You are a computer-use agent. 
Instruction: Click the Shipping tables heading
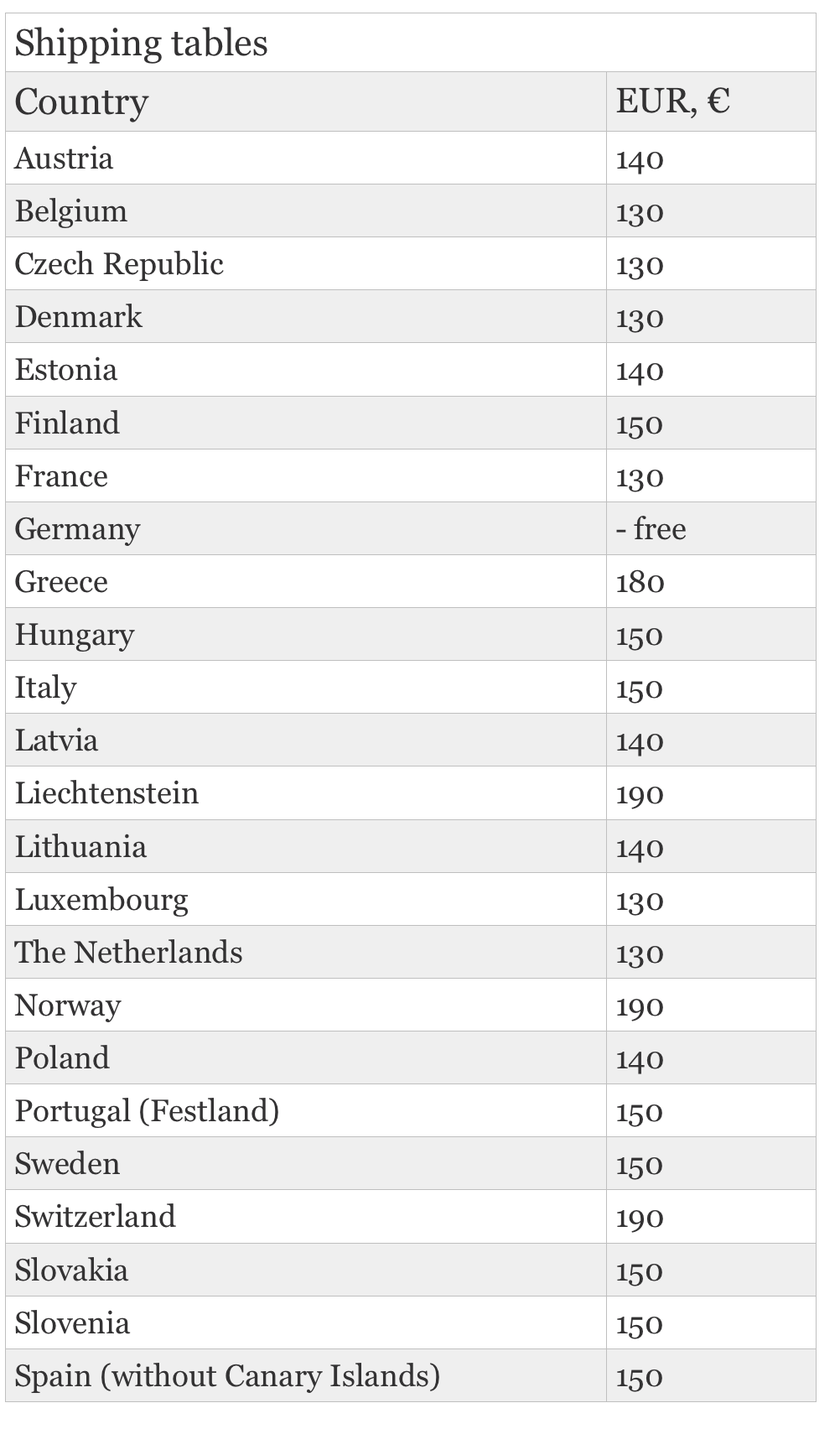point(141,44)
